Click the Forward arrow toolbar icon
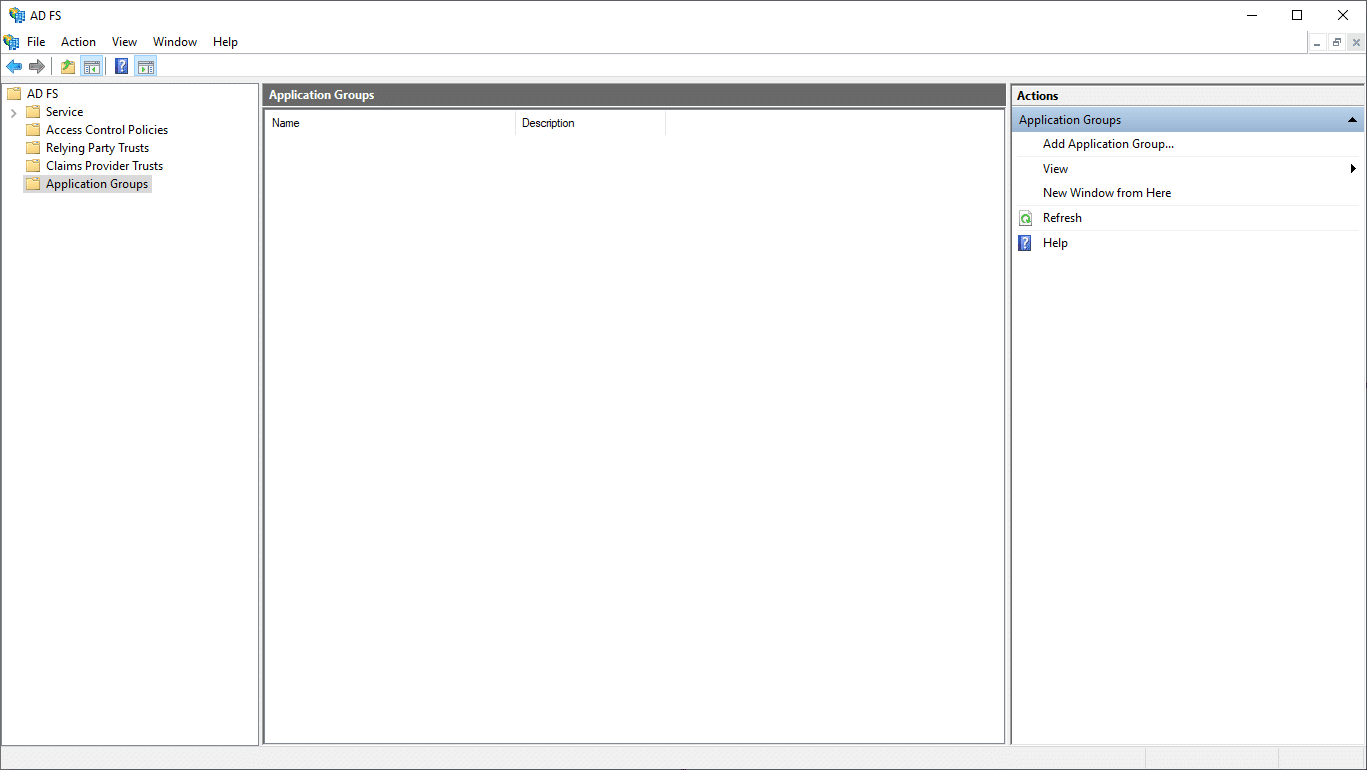1367x770 pixels. pos(37,67)
